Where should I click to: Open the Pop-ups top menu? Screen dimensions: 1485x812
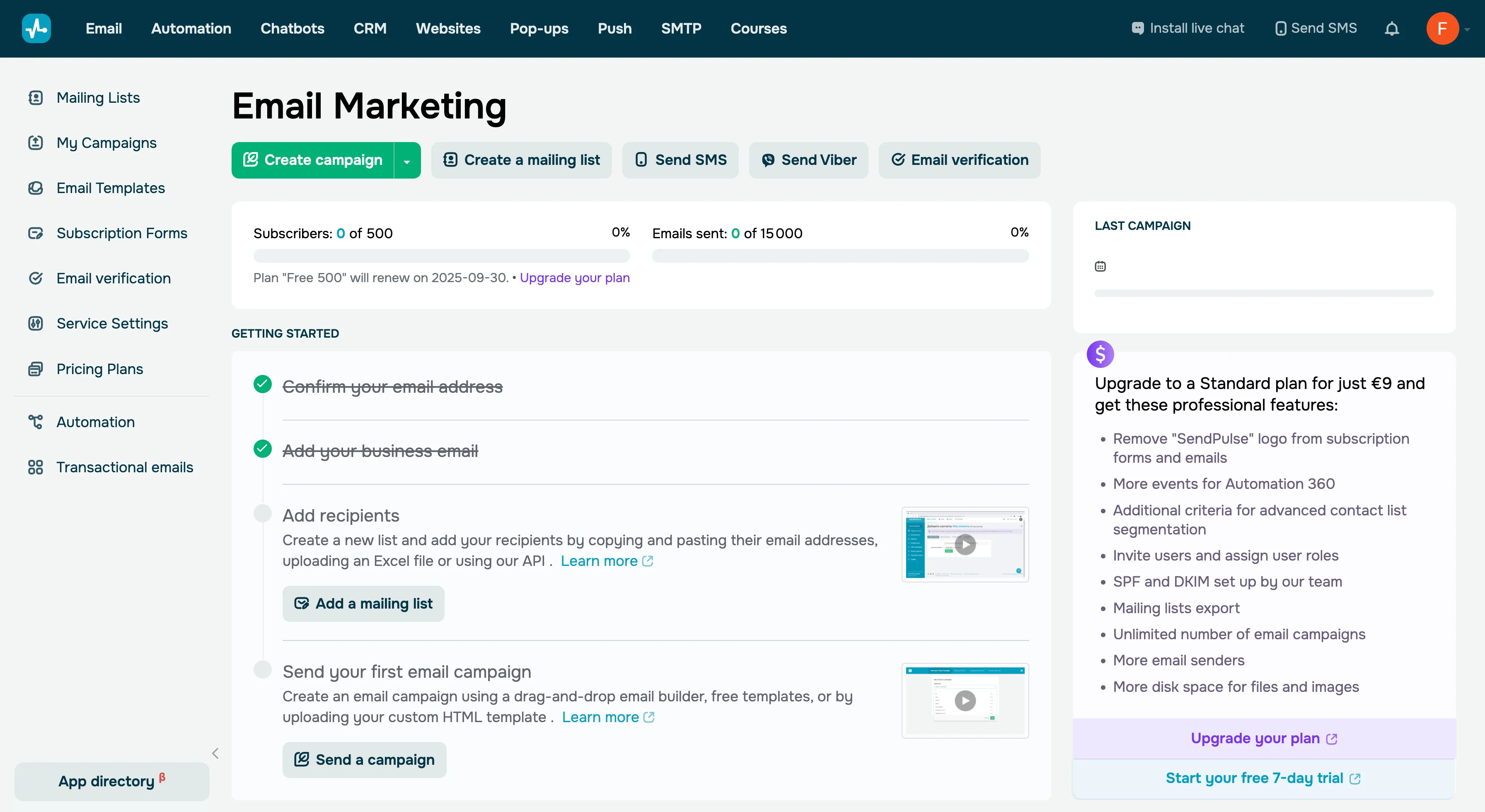pos(539,28)
